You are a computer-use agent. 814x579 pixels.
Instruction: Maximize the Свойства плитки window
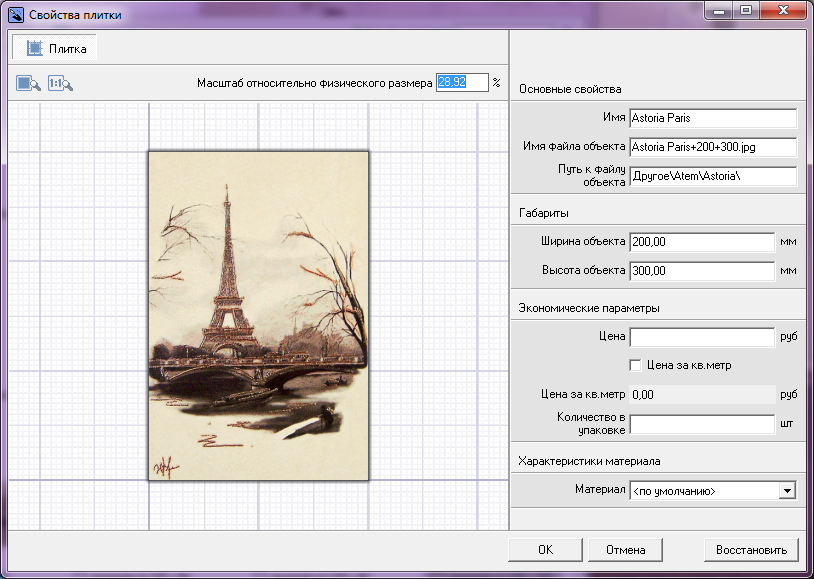745,11
